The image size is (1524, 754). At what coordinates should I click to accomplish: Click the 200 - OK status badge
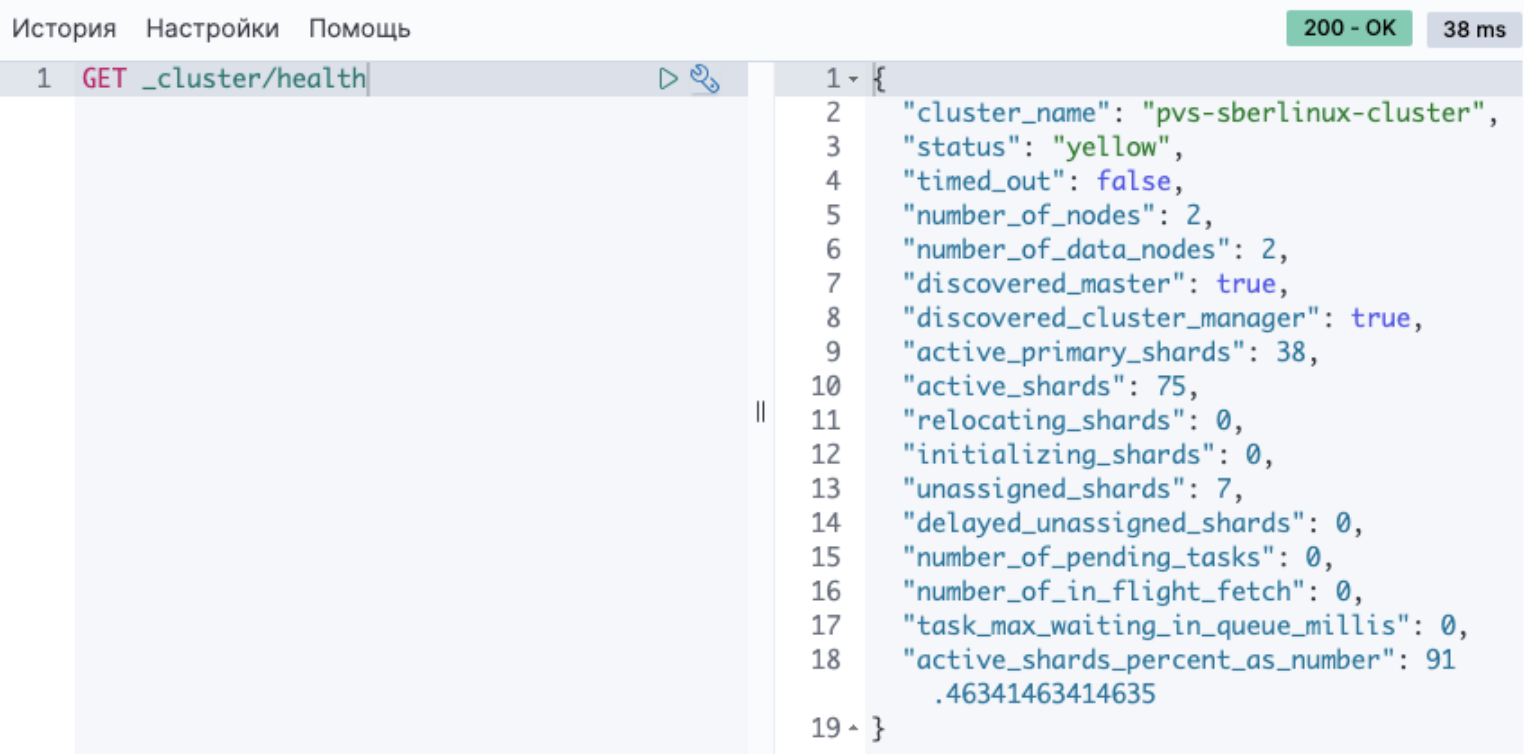tap(1348, 29)
